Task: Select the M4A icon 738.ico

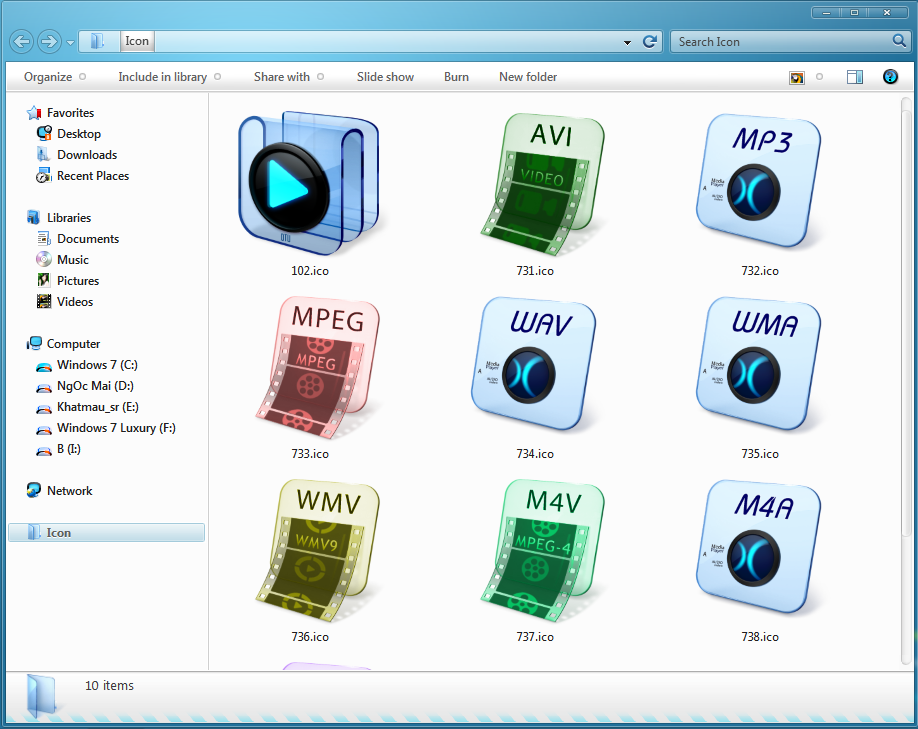Action: point(759,548)
